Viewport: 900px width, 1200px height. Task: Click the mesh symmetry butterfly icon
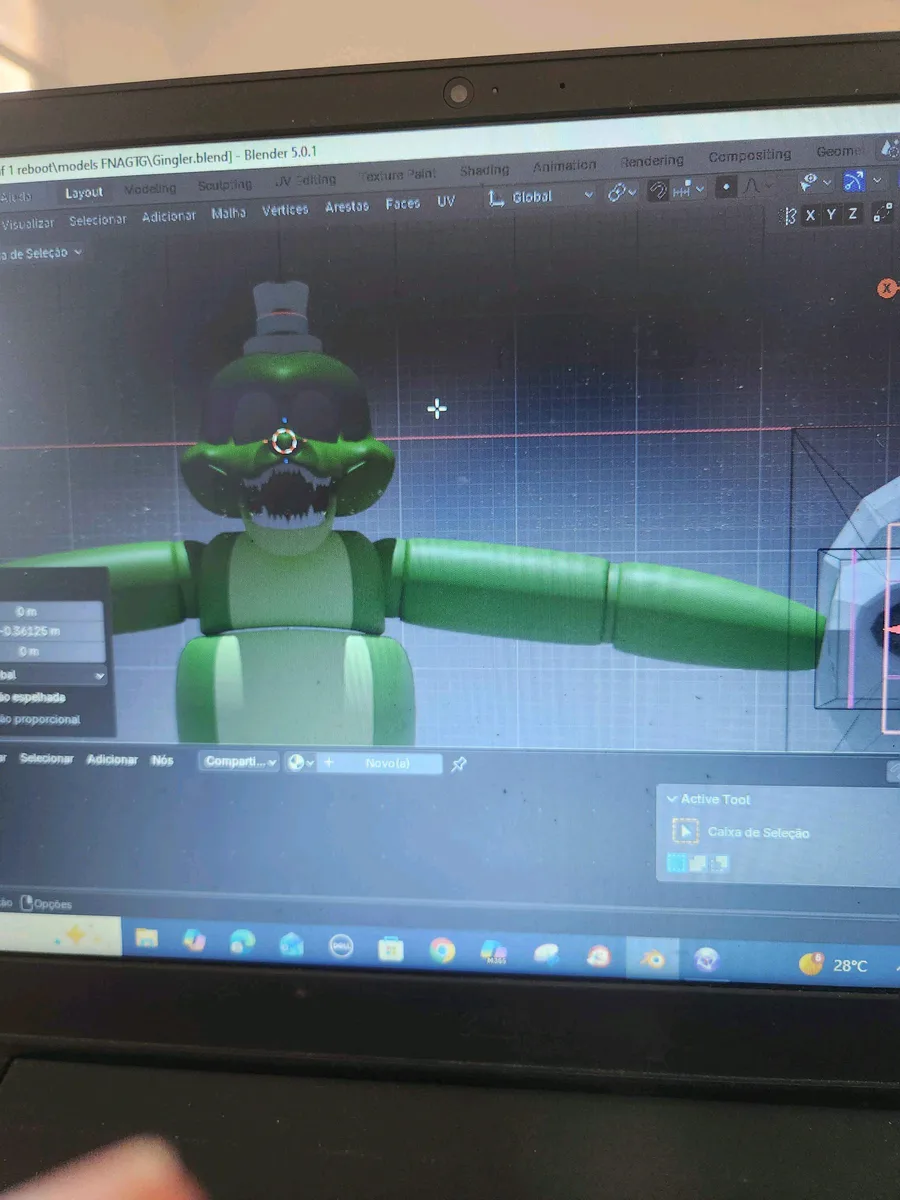788,216
